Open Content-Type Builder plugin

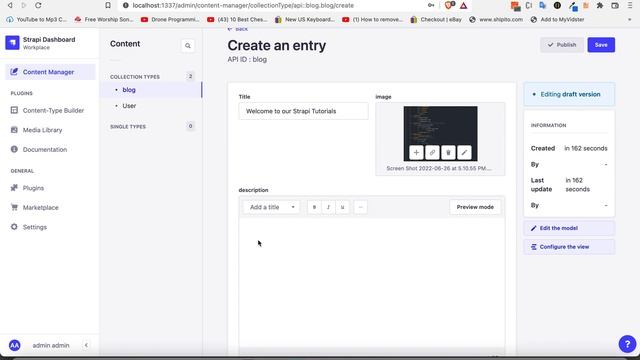(47, 110)
